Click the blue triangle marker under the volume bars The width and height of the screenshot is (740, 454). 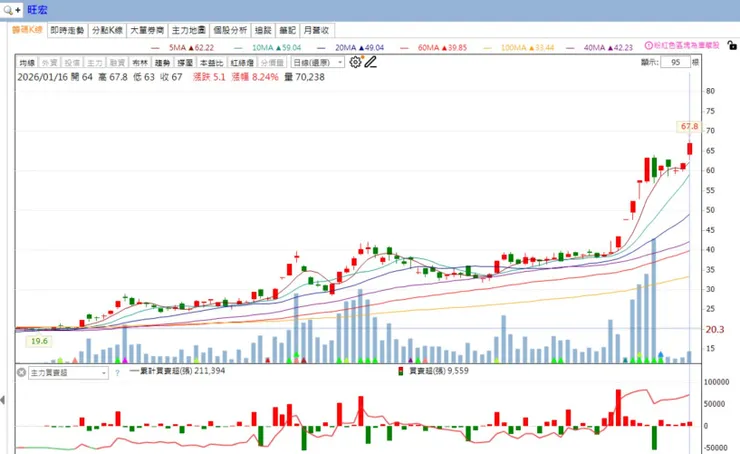pyautogui.click(x=661, y=354)
